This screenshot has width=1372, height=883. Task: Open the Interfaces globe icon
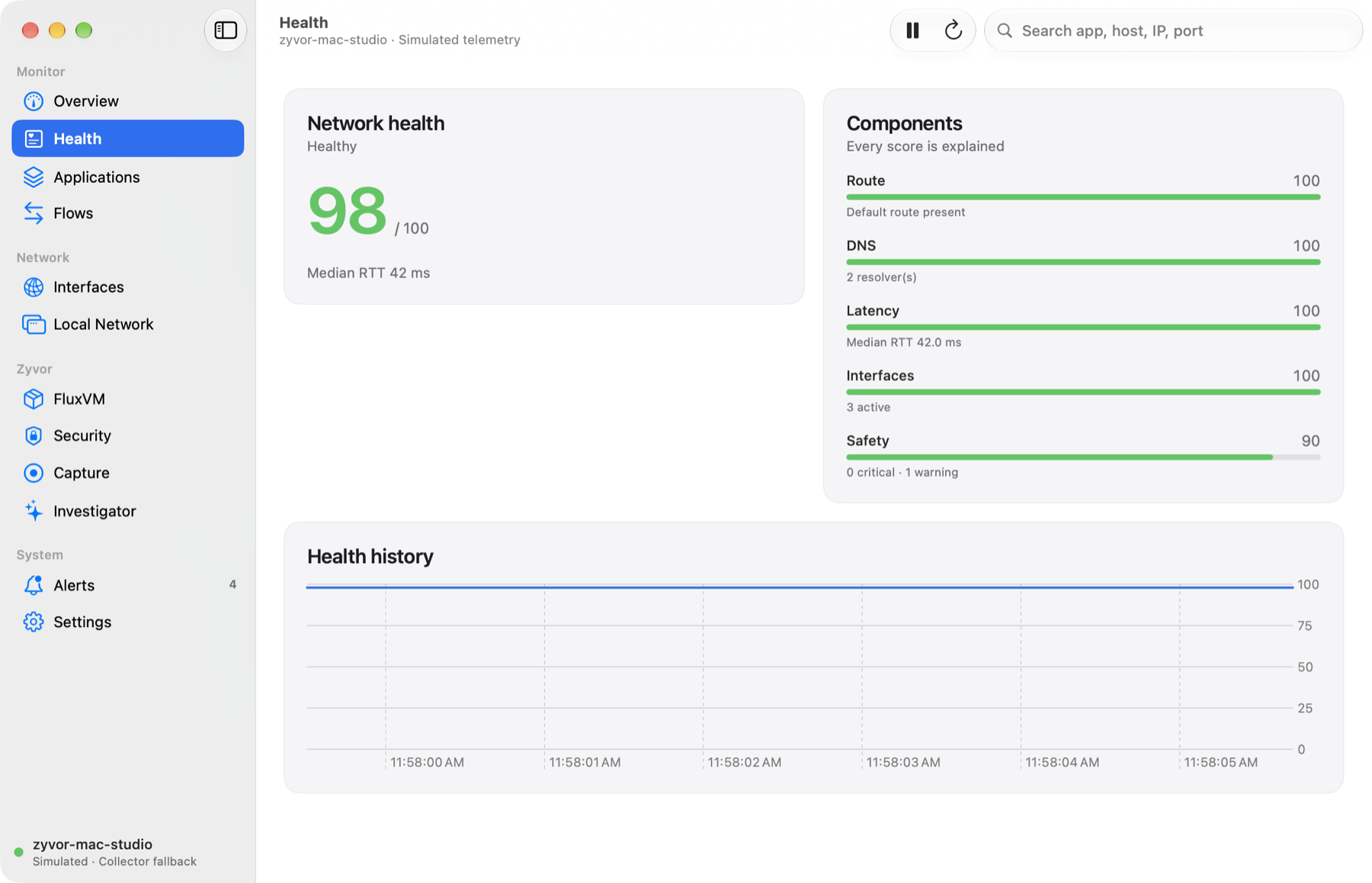[x=34, y=287]
